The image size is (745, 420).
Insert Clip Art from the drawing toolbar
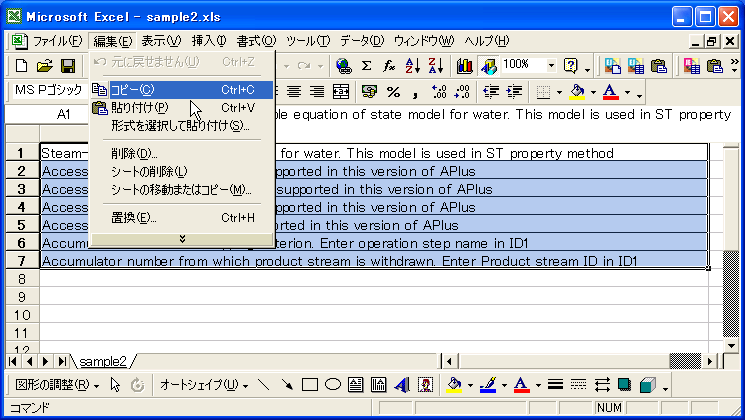coord(425,384)
